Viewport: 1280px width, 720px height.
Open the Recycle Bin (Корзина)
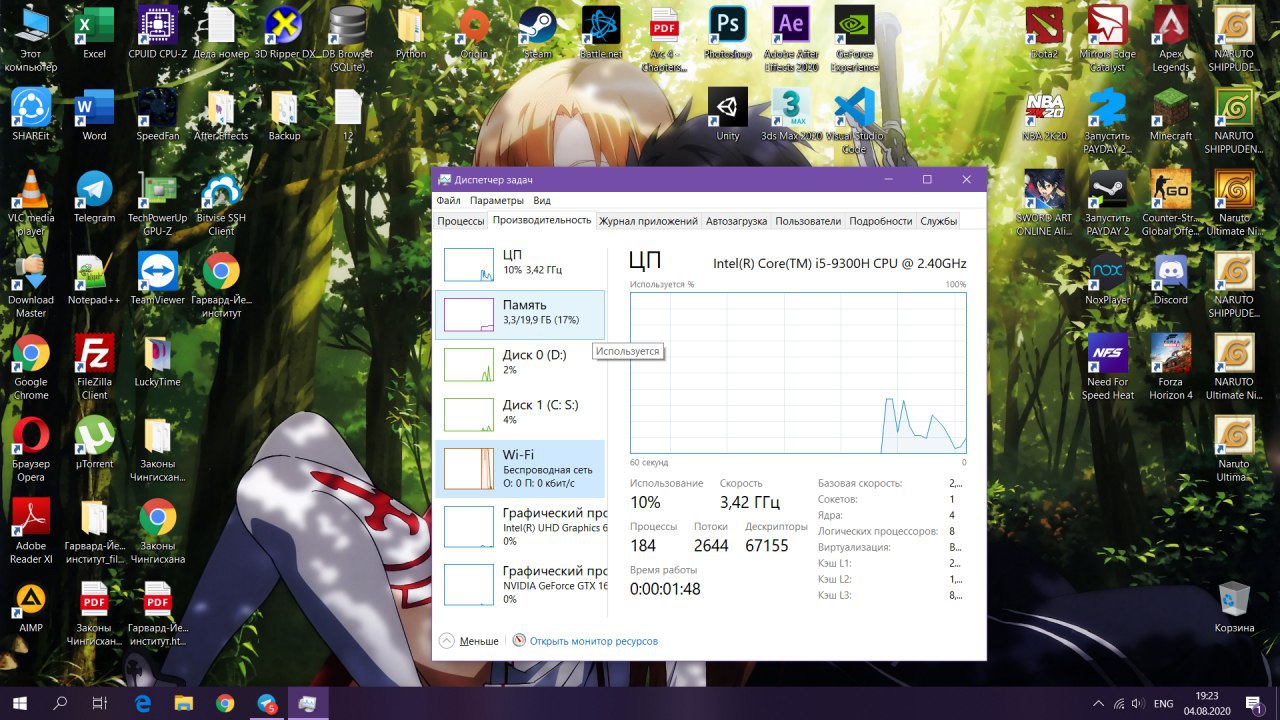coord(1235,606)
